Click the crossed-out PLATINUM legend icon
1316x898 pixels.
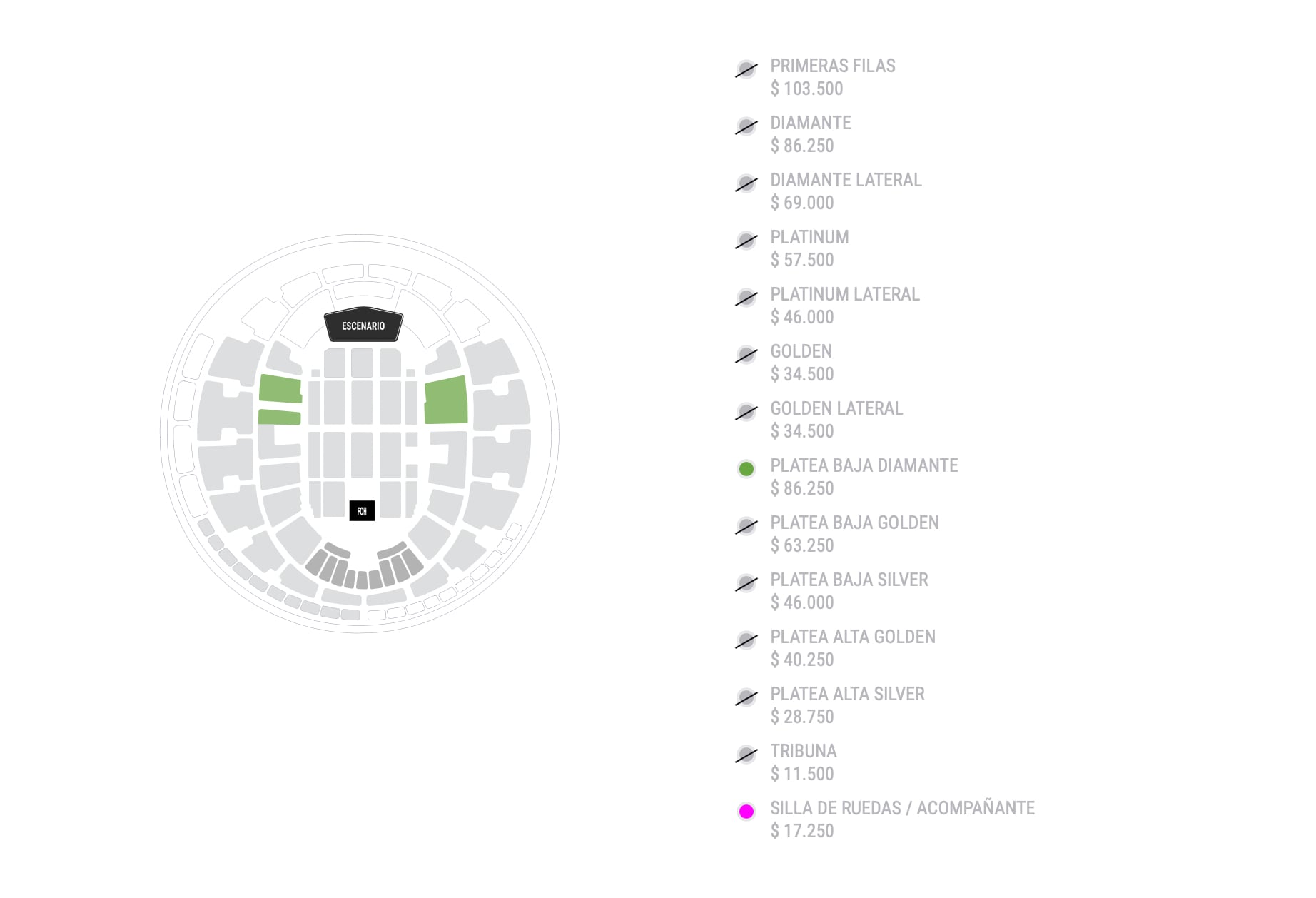click(x=746, y=241)
